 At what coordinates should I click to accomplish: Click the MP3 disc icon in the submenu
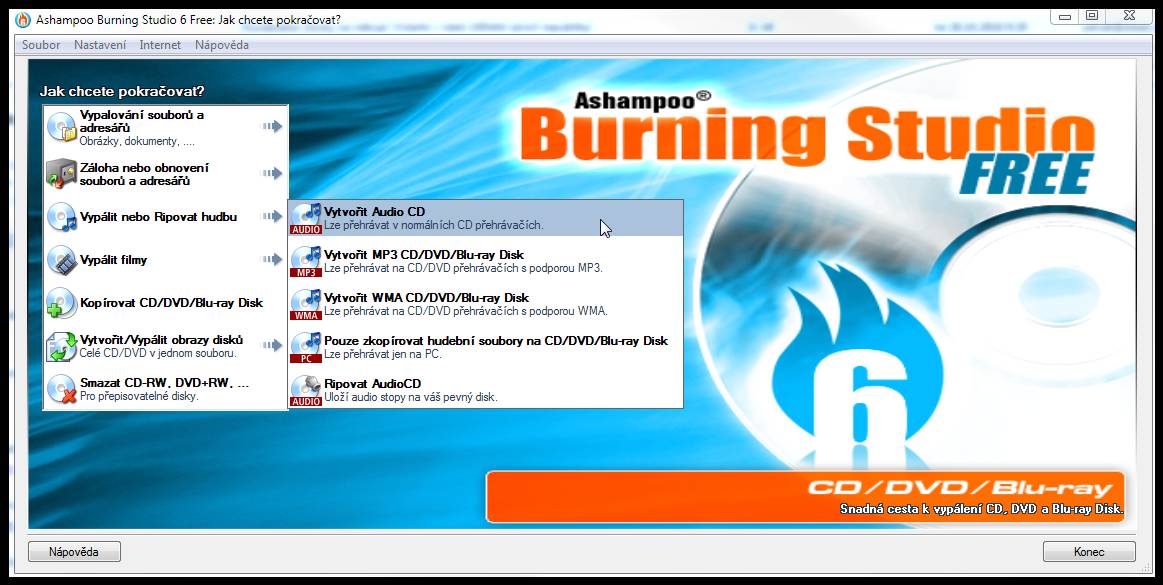click(306, 261)
